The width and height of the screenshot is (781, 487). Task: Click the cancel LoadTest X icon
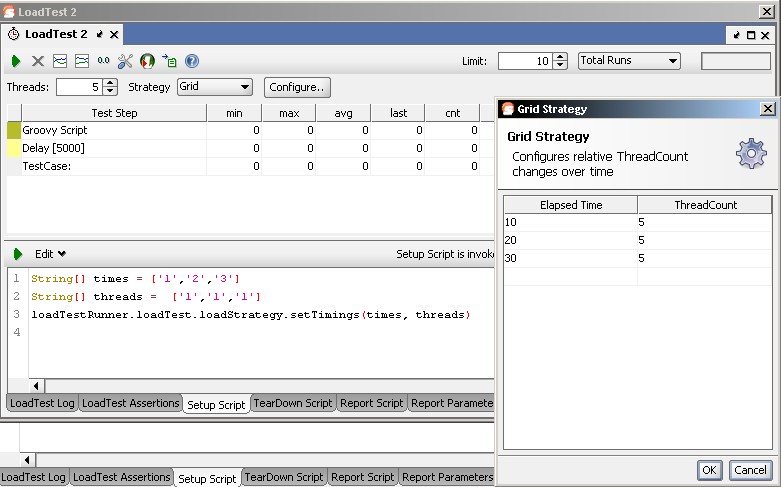tap(38, 61)
